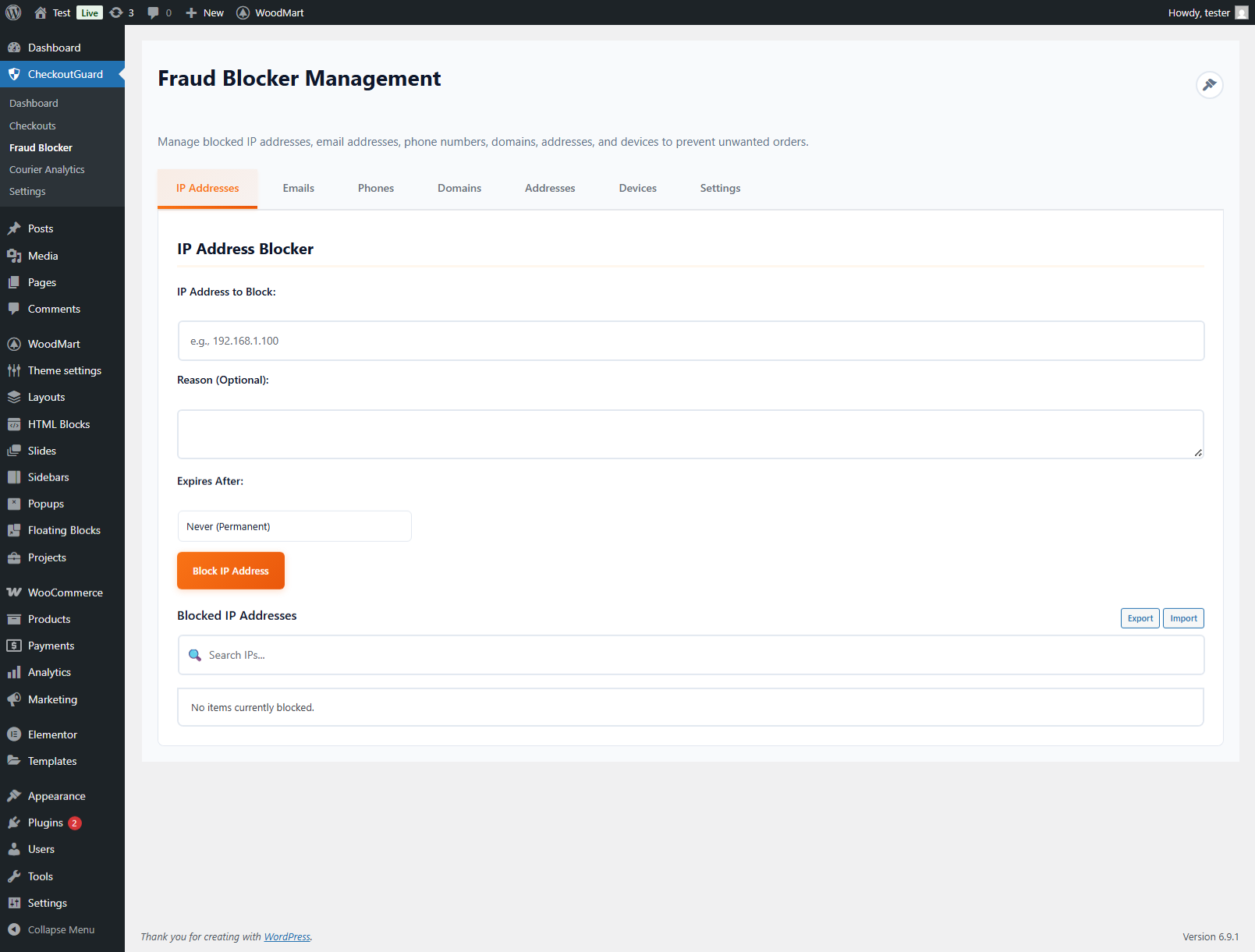Click the CheckoutGuard shield icon

click(x=14, y=74)
